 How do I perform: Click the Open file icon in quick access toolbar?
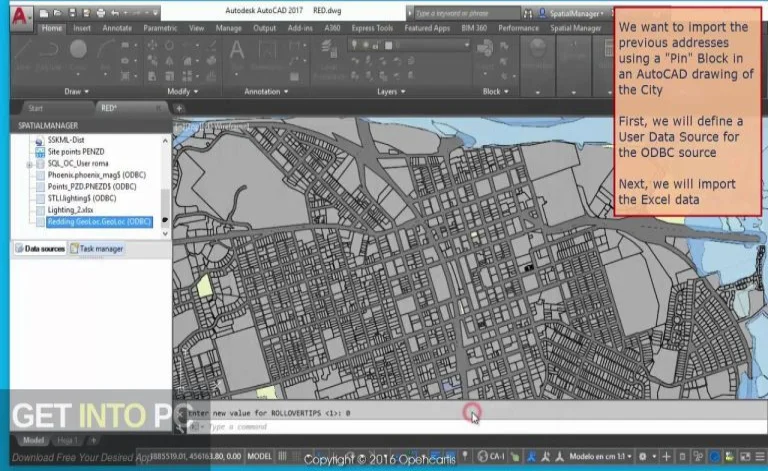pos(58,13)
